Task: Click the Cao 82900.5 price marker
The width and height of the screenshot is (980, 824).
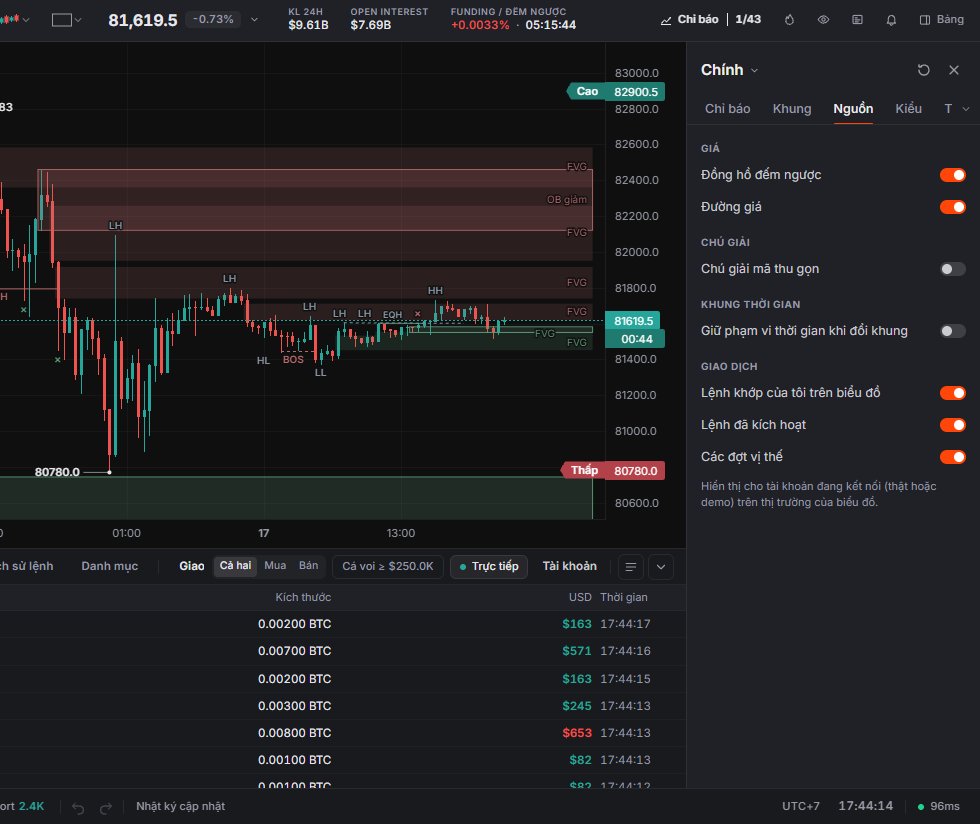Action: tap(616, 92)
